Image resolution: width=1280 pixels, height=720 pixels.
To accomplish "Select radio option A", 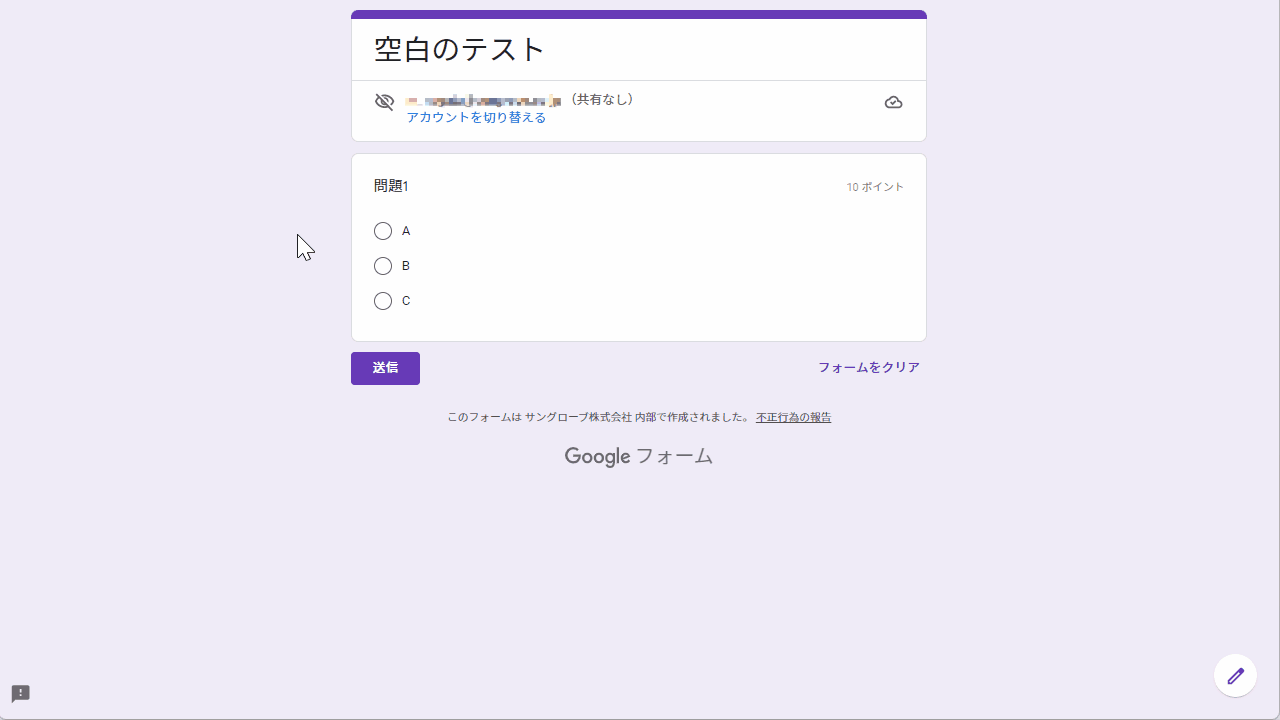I will pyautogui.click(x=383, y=231).
